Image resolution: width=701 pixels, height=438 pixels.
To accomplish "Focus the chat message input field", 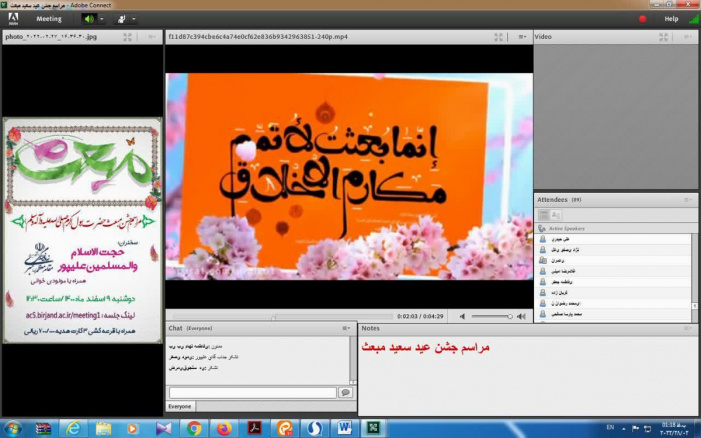I will [x=253, y=392].
